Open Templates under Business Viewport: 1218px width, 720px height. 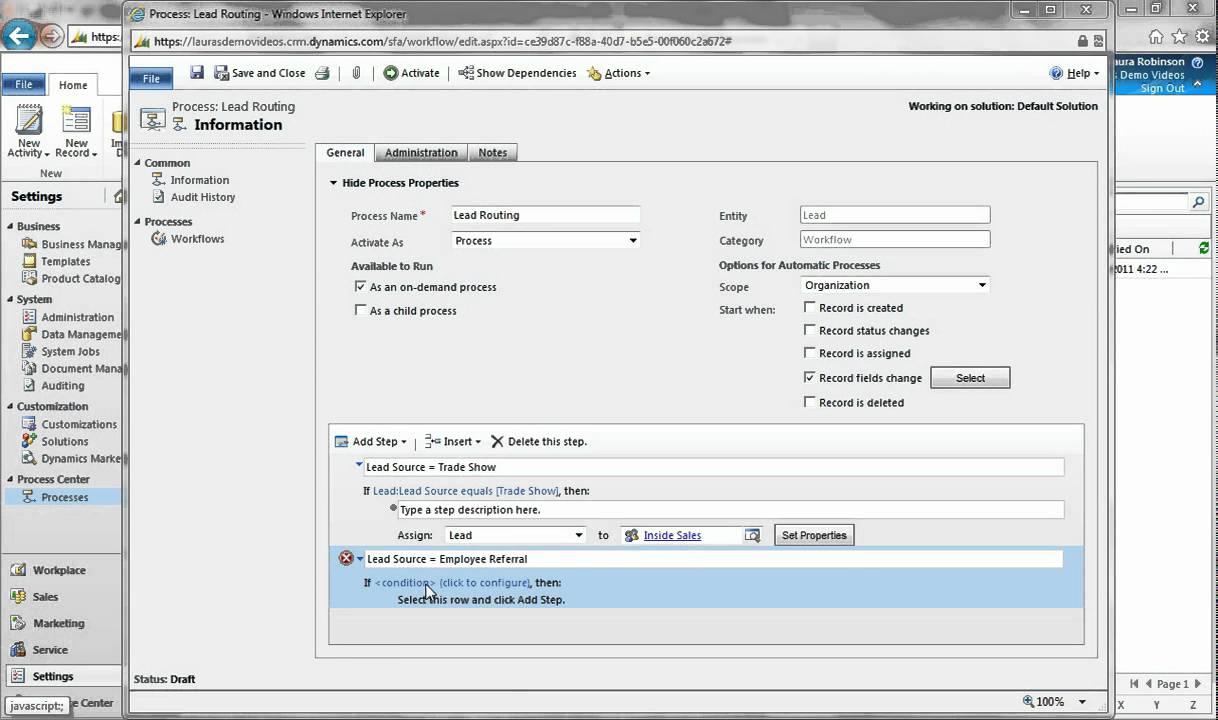click(x=65, y=261)
